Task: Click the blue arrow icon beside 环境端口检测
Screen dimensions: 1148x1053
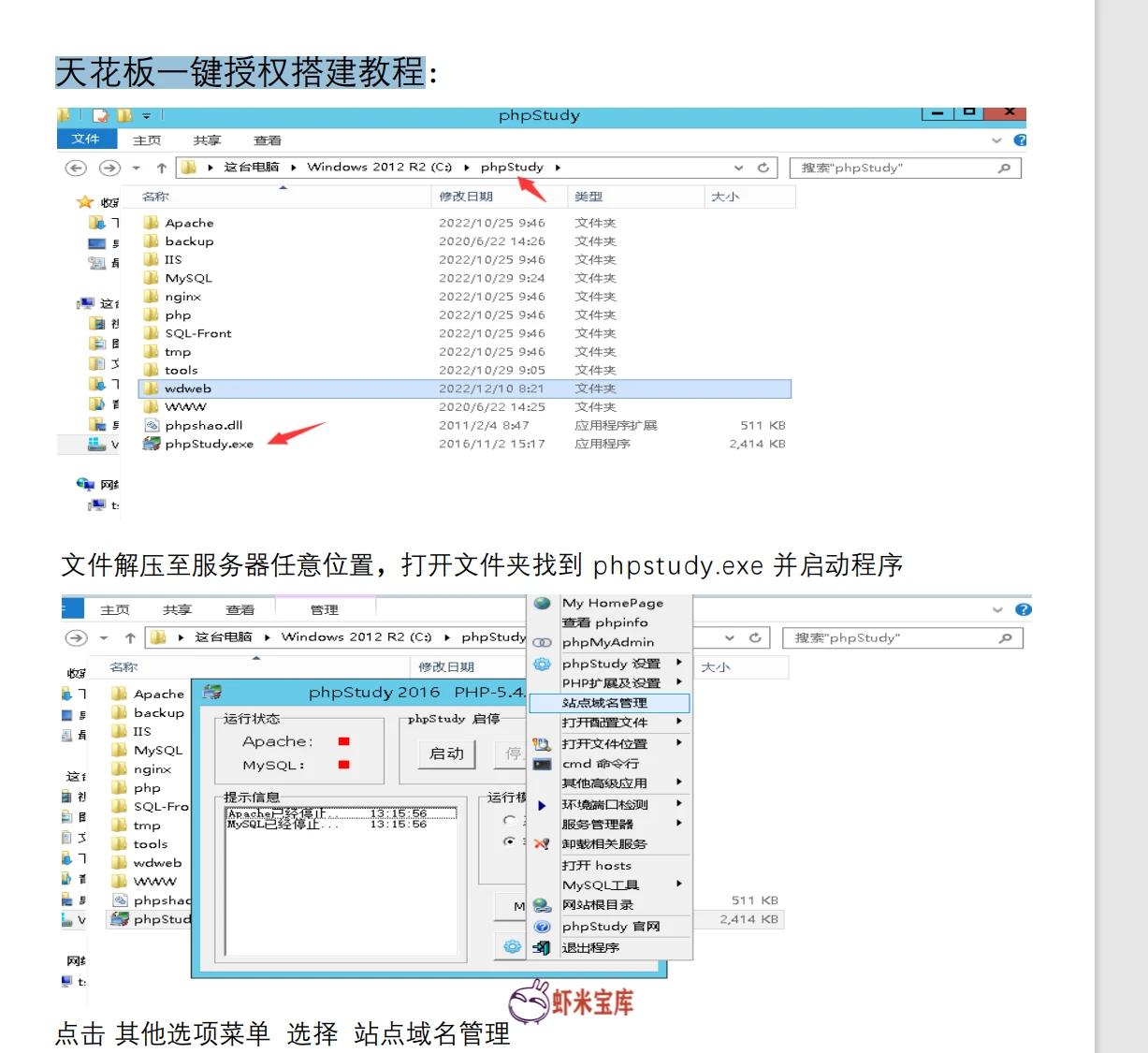Action: coord(542,805)
